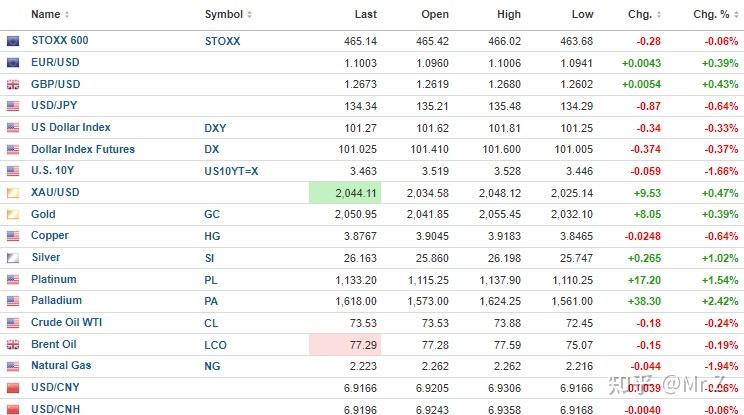Click the US flag icon beside Natural Gas
Screen dimensions: 744x415
pos(13,366)
